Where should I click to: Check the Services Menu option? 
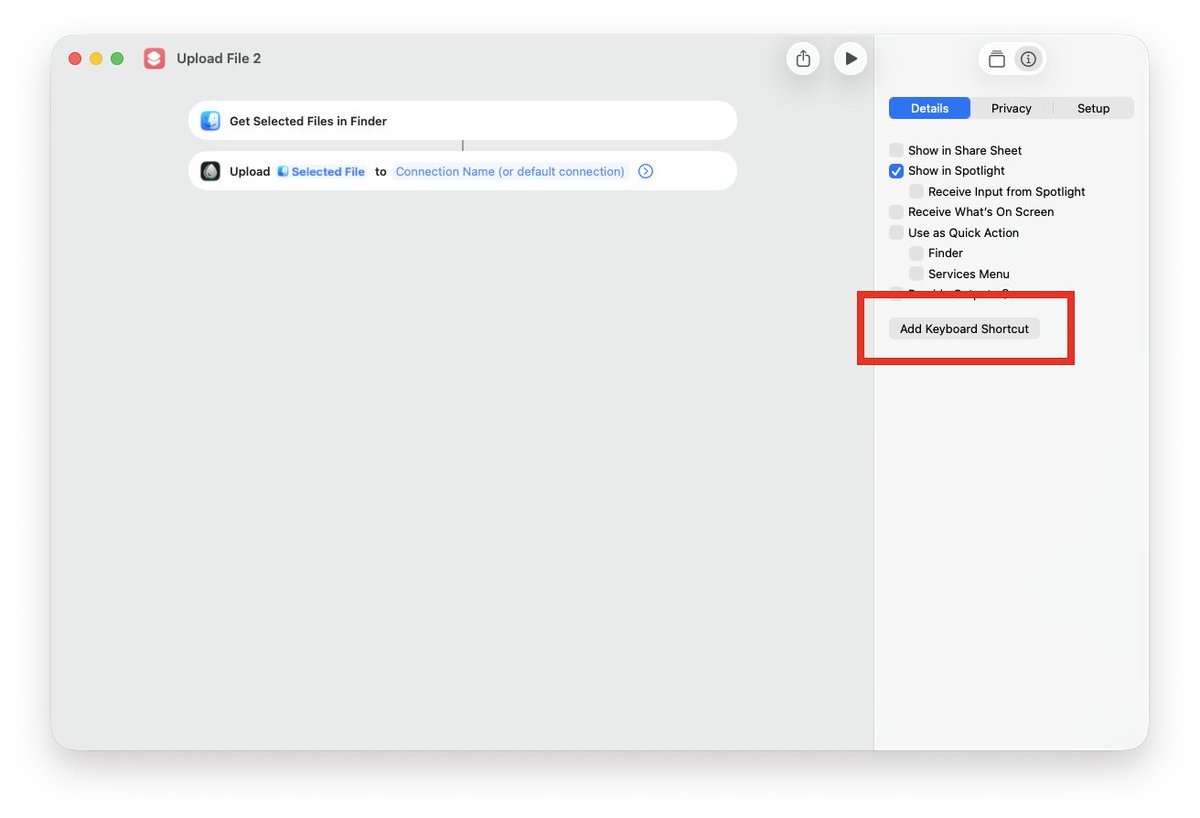[916, 274]
